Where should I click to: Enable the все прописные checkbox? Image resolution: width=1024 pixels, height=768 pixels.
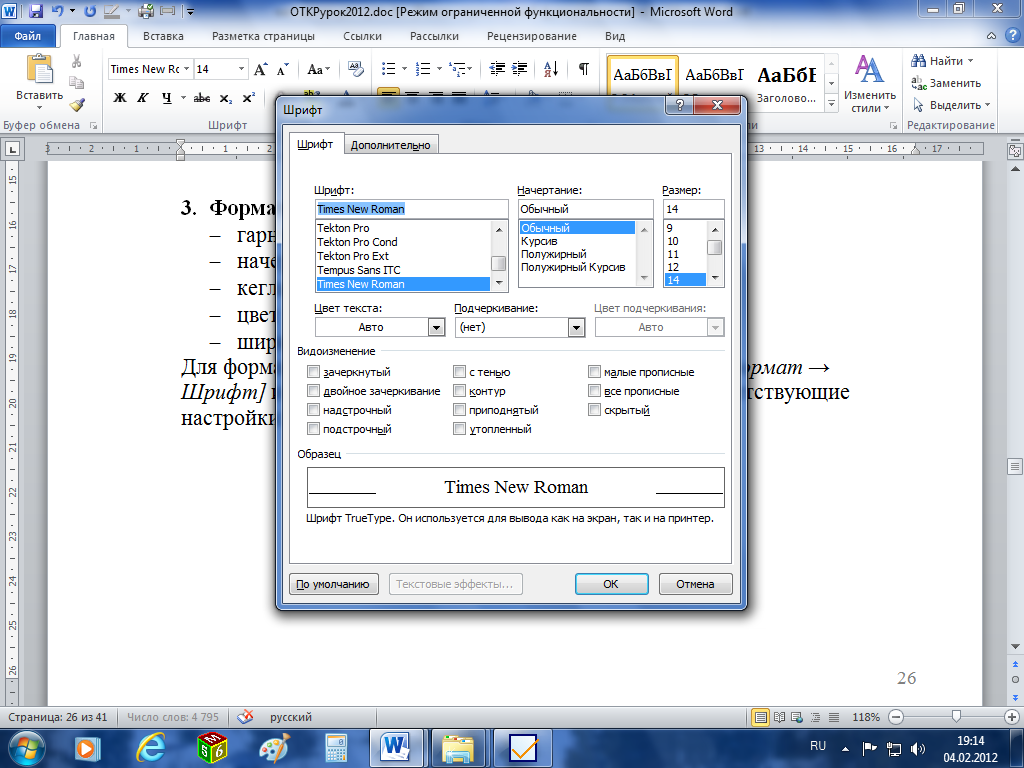[594, 391]
